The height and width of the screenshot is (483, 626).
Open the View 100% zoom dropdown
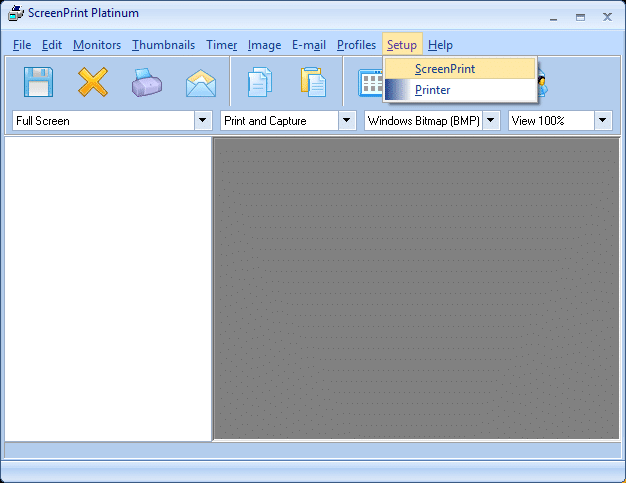point(603,121)
